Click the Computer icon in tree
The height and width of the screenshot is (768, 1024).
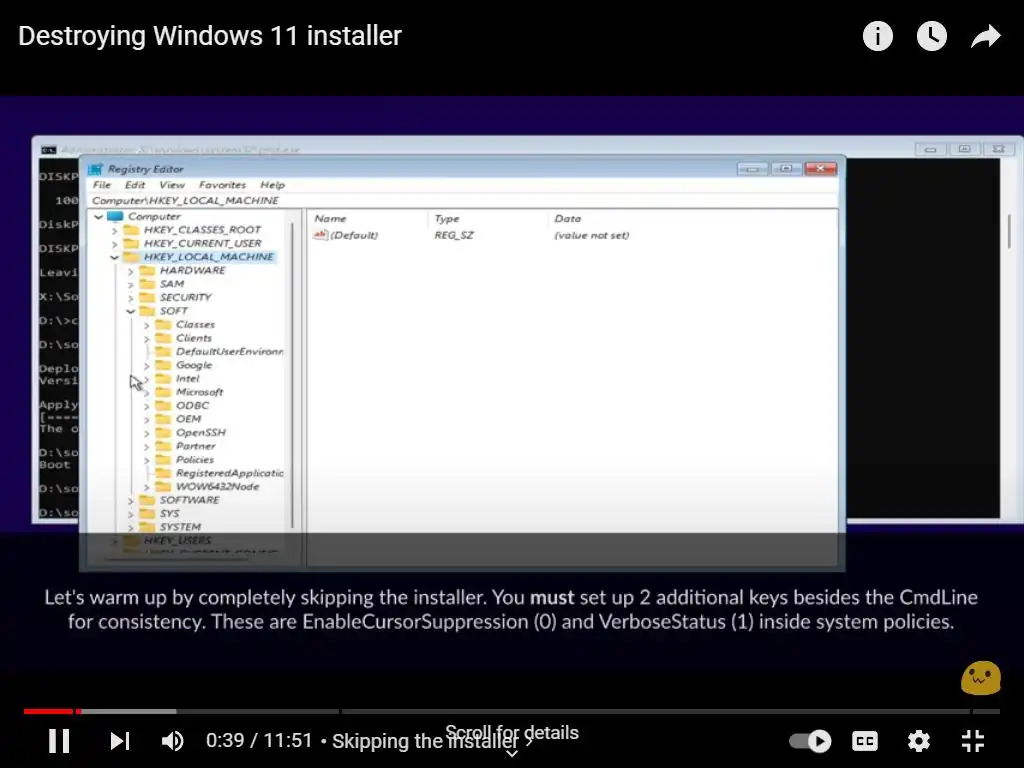(115, 216)
